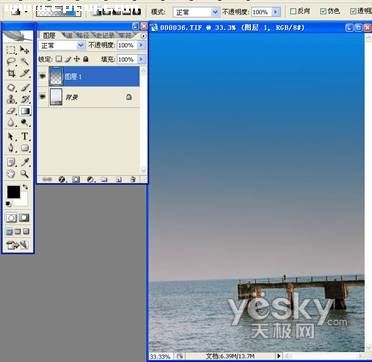The width and height of the screenshot is (372, 362).
Task: Create new fill or adjustment layer
Action: click(x=90, y=179)
